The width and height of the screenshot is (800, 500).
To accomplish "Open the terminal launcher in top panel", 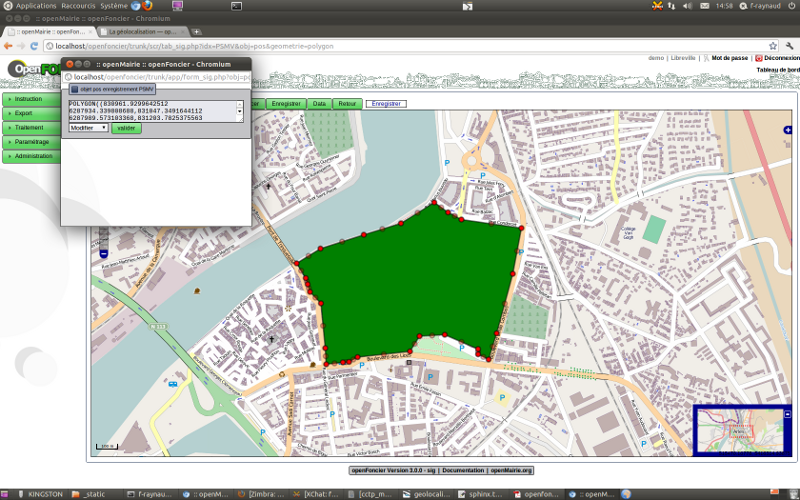I will tap(236, 6).
